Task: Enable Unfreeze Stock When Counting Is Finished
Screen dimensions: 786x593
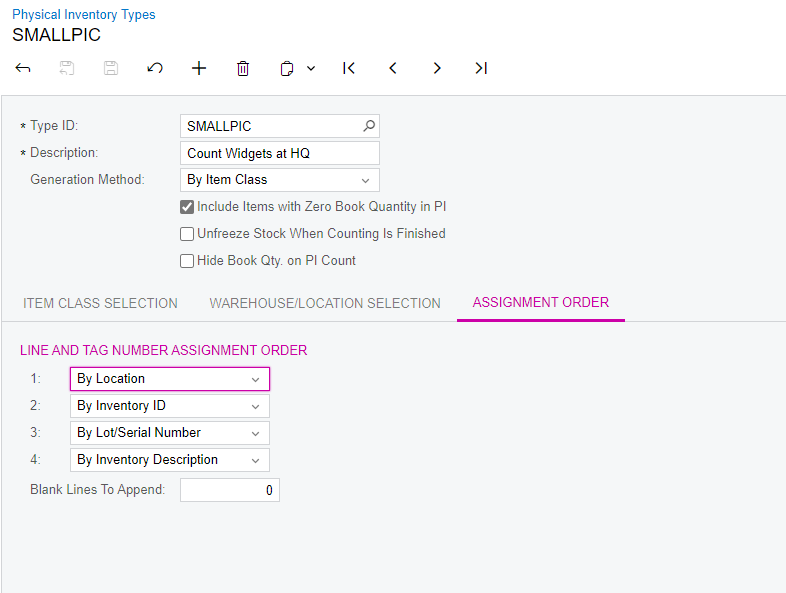Action: (x=187, y=234)
